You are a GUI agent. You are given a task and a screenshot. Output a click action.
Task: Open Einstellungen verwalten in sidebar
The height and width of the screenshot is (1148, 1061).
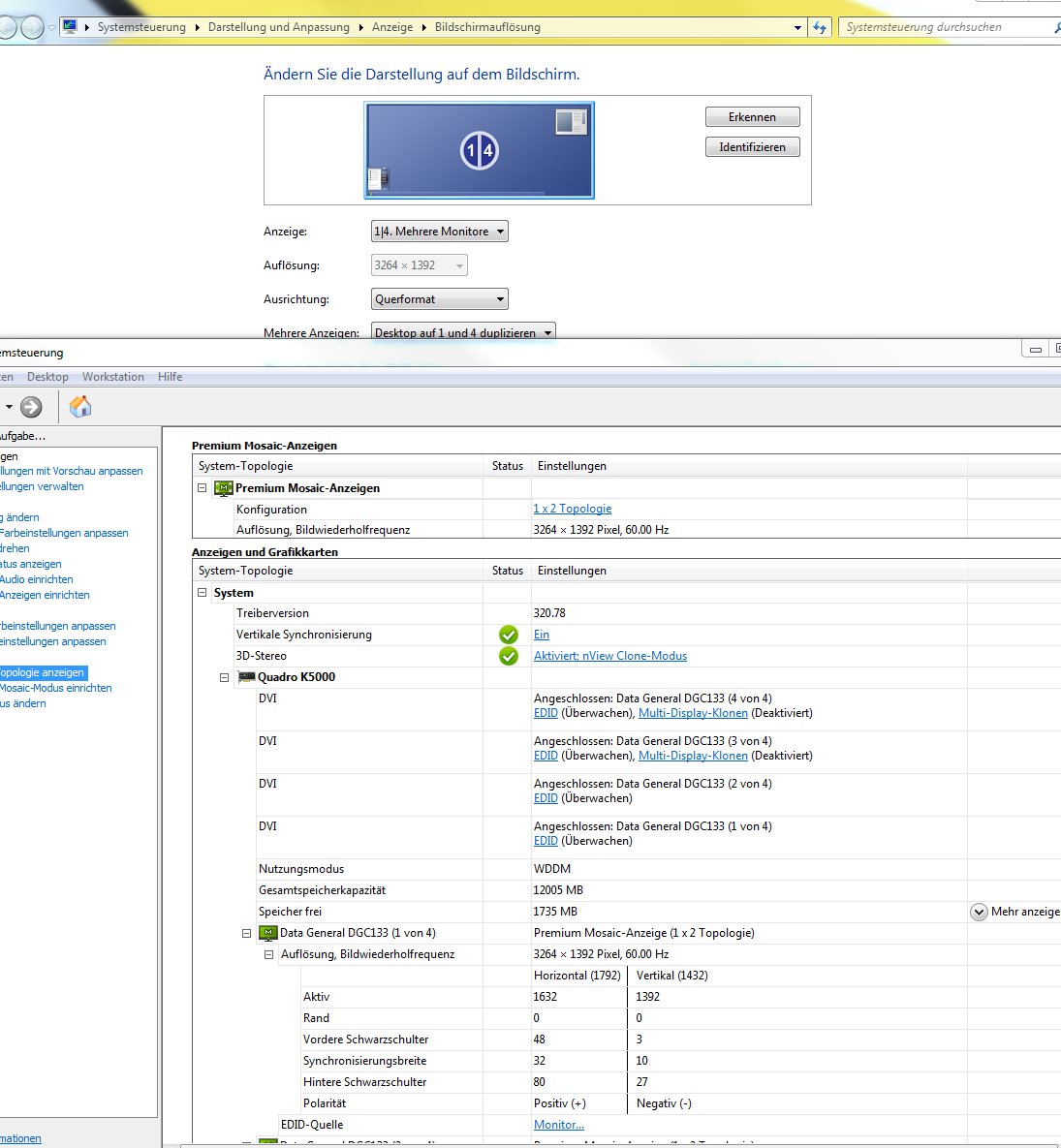point(42,486)
